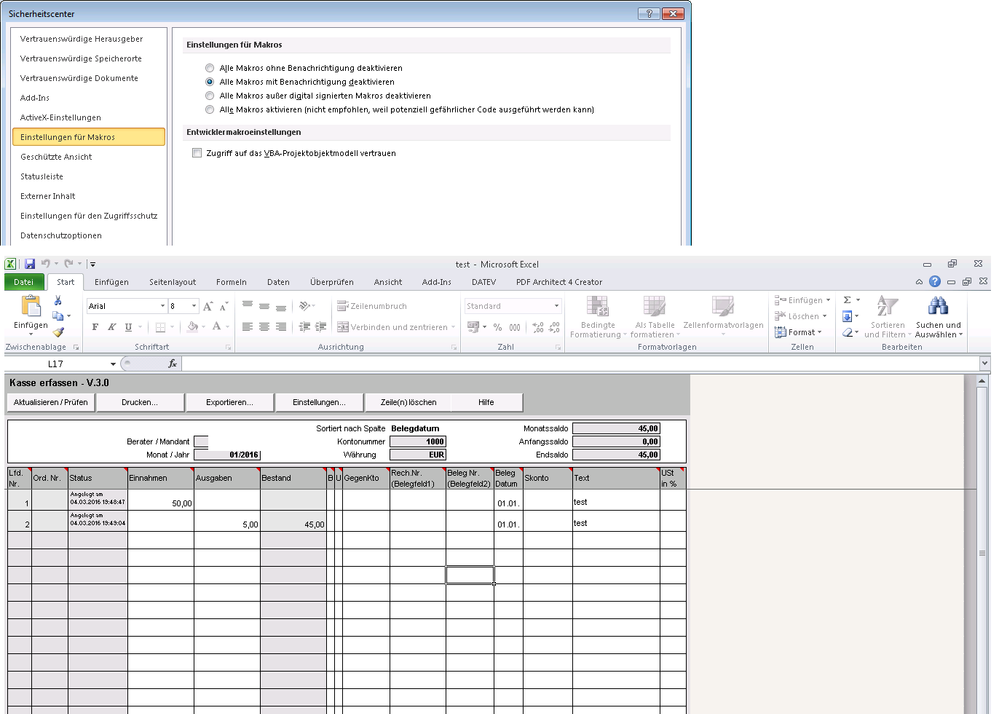
Task: Click the AutoSum sigma icon
Action: coord(847,300)
